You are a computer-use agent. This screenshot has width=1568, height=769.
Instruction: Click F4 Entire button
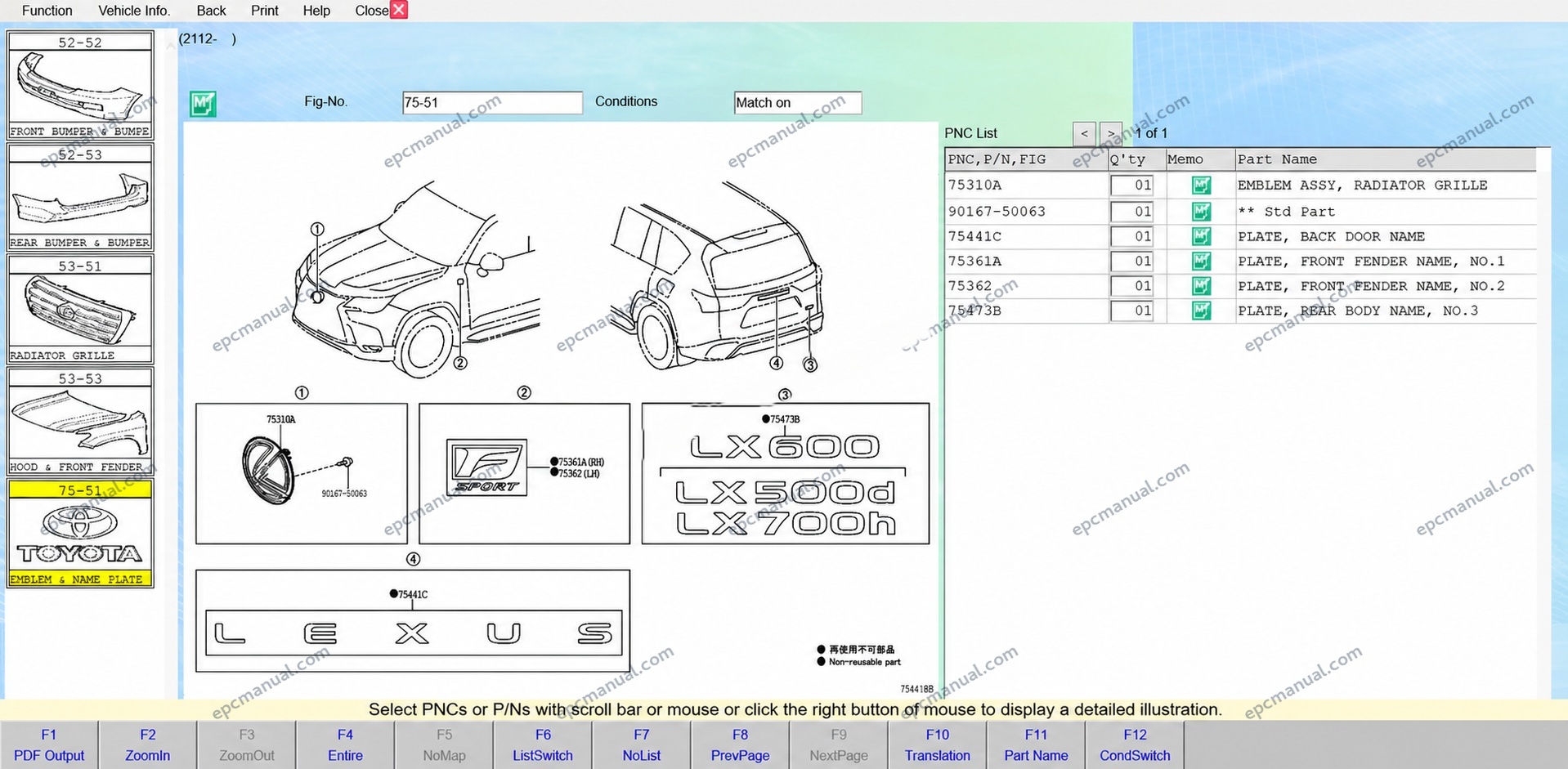[x=345, y=744]
